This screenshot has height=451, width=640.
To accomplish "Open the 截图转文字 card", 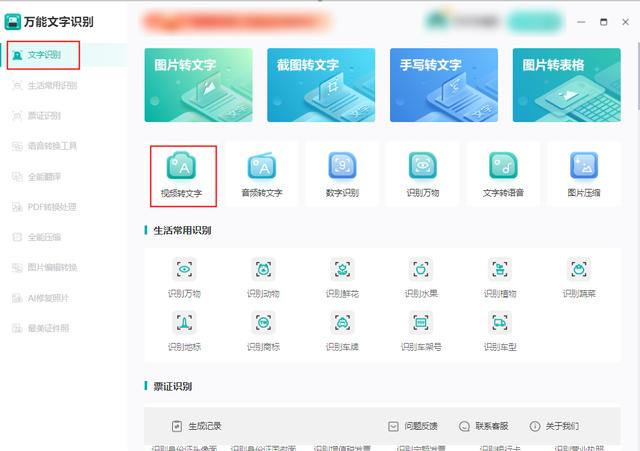I will click(321, 85).
